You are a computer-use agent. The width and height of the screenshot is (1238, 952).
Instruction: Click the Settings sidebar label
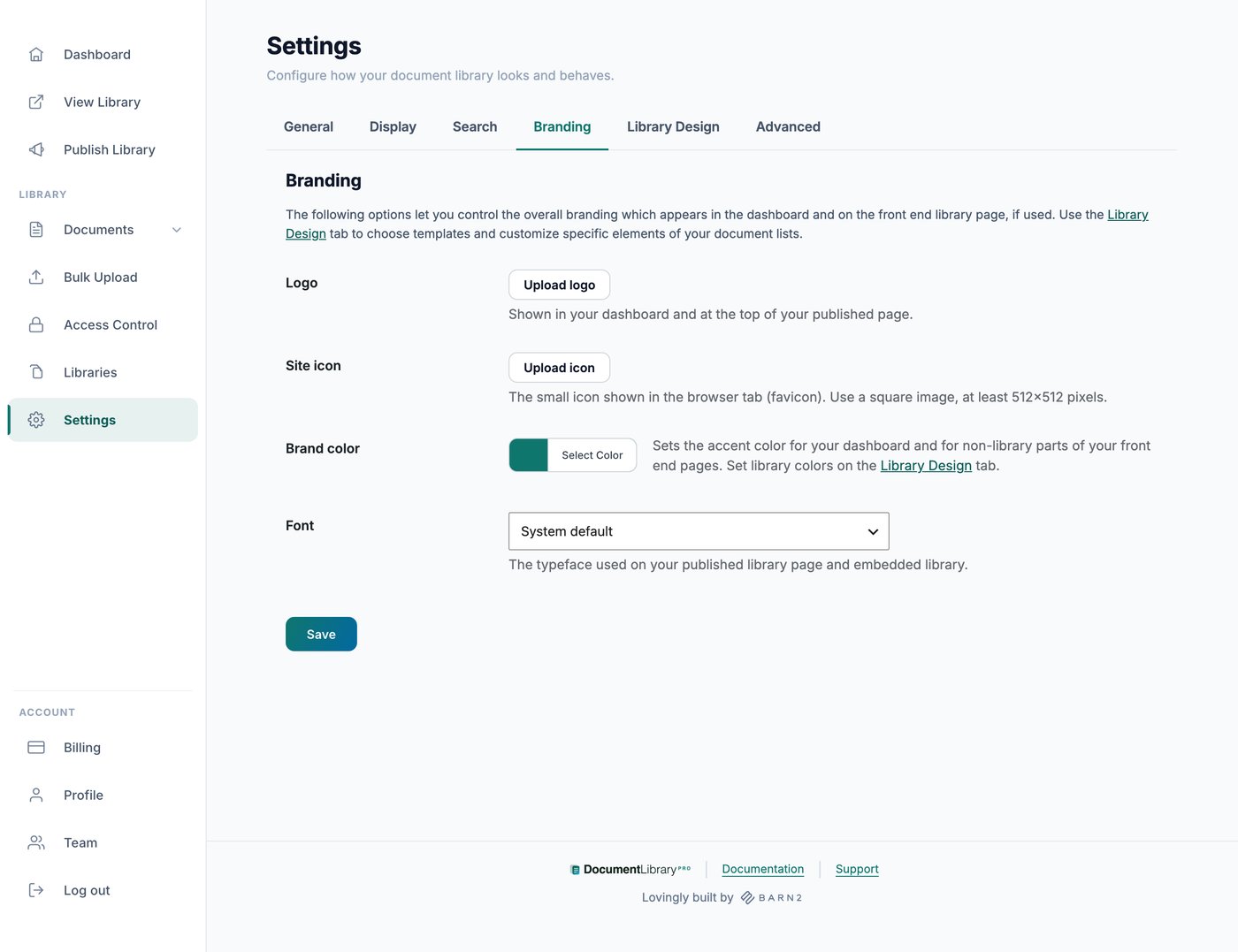point(89,421)
